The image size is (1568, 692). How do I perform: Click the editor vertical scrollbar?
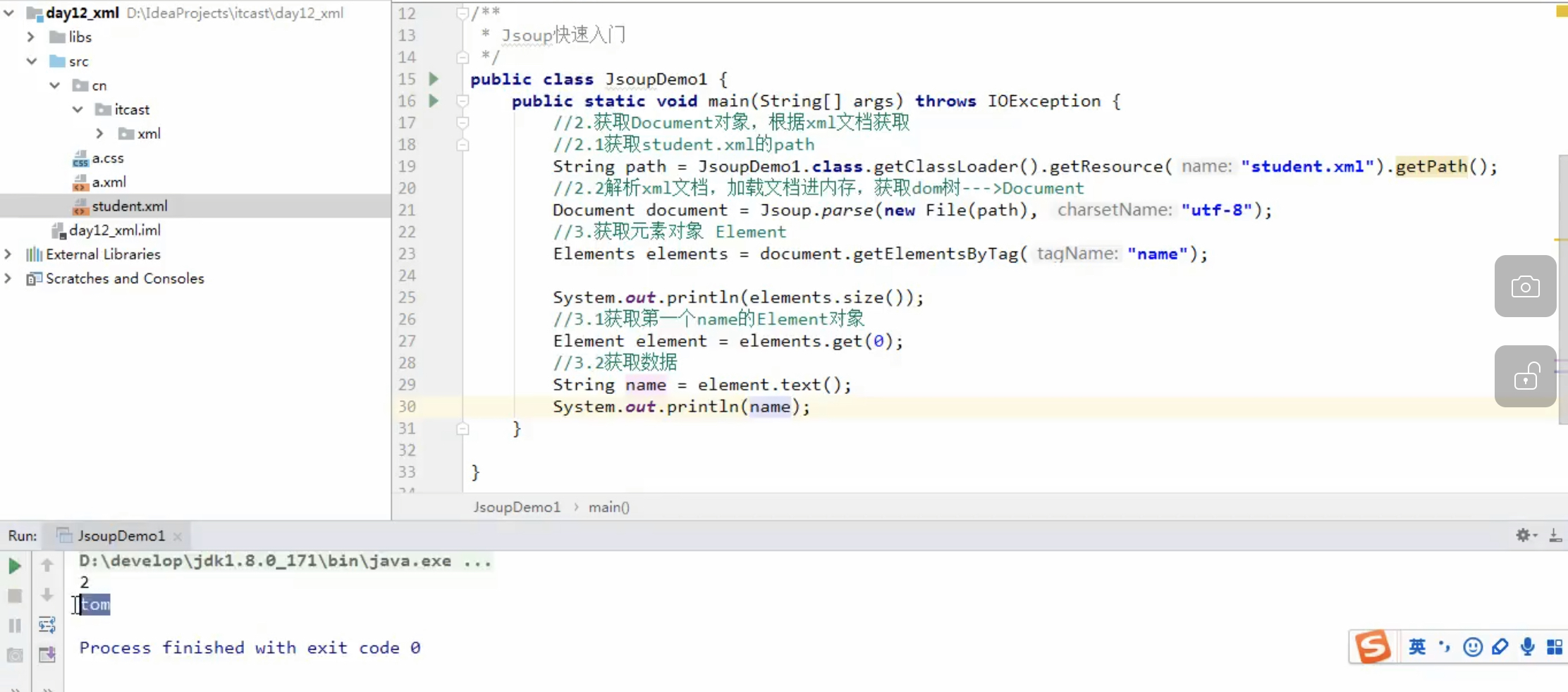[x=1562, y=289]
